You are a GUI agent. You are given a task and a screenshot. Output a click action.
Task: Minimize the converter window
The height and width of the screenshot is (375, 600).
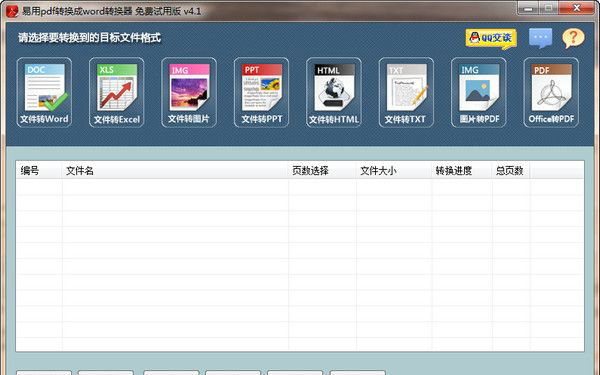(528, 8)
